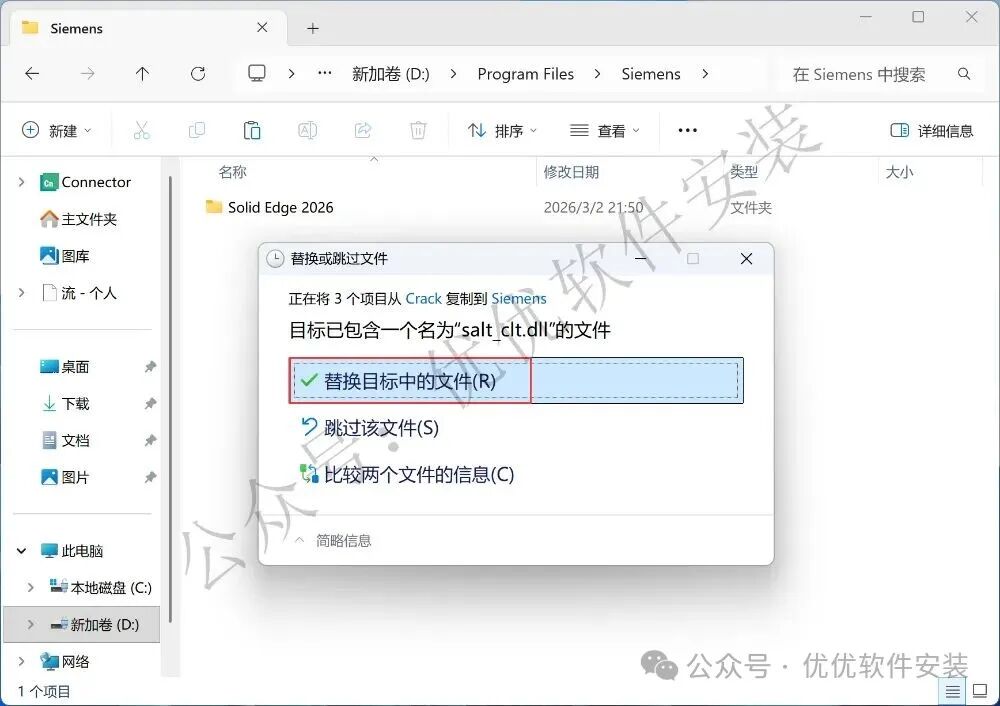This screenshot has height=706, width=1000.
Task: Expand the 流 - 个人 tree node
Action: click(x=22, y=293)
